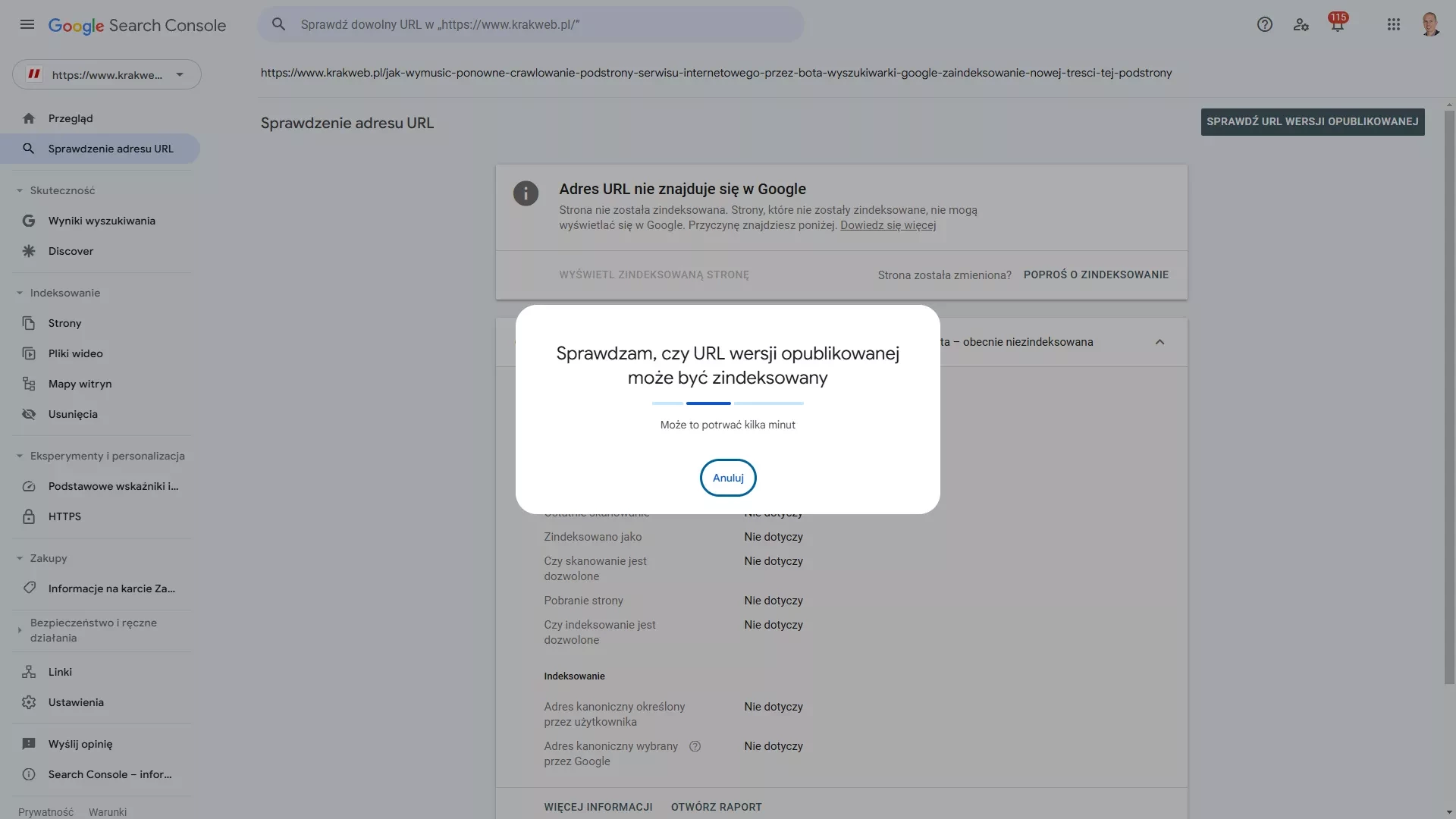Click the Wyślij opinię feedback icon

point(29,744)
